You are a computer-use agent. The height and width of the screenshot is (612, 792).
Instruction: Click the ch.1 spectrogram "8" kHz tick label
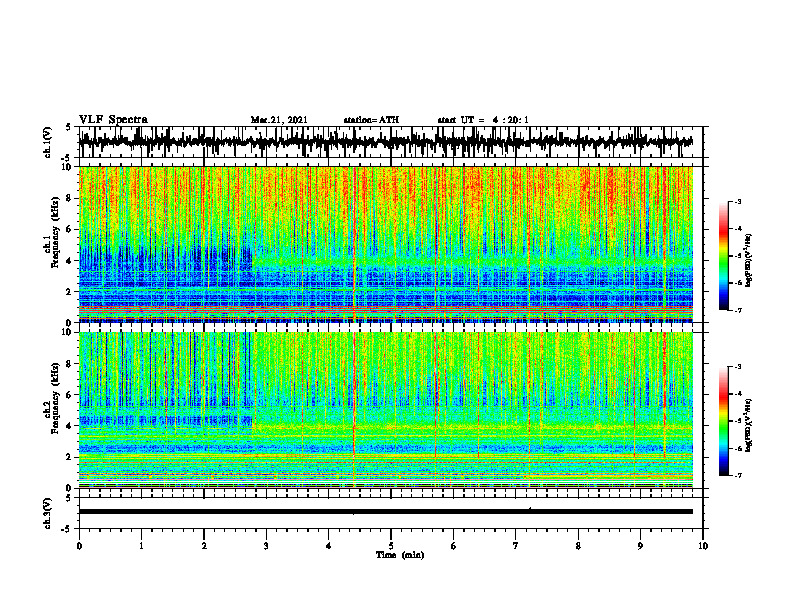[x=70, y=198]
